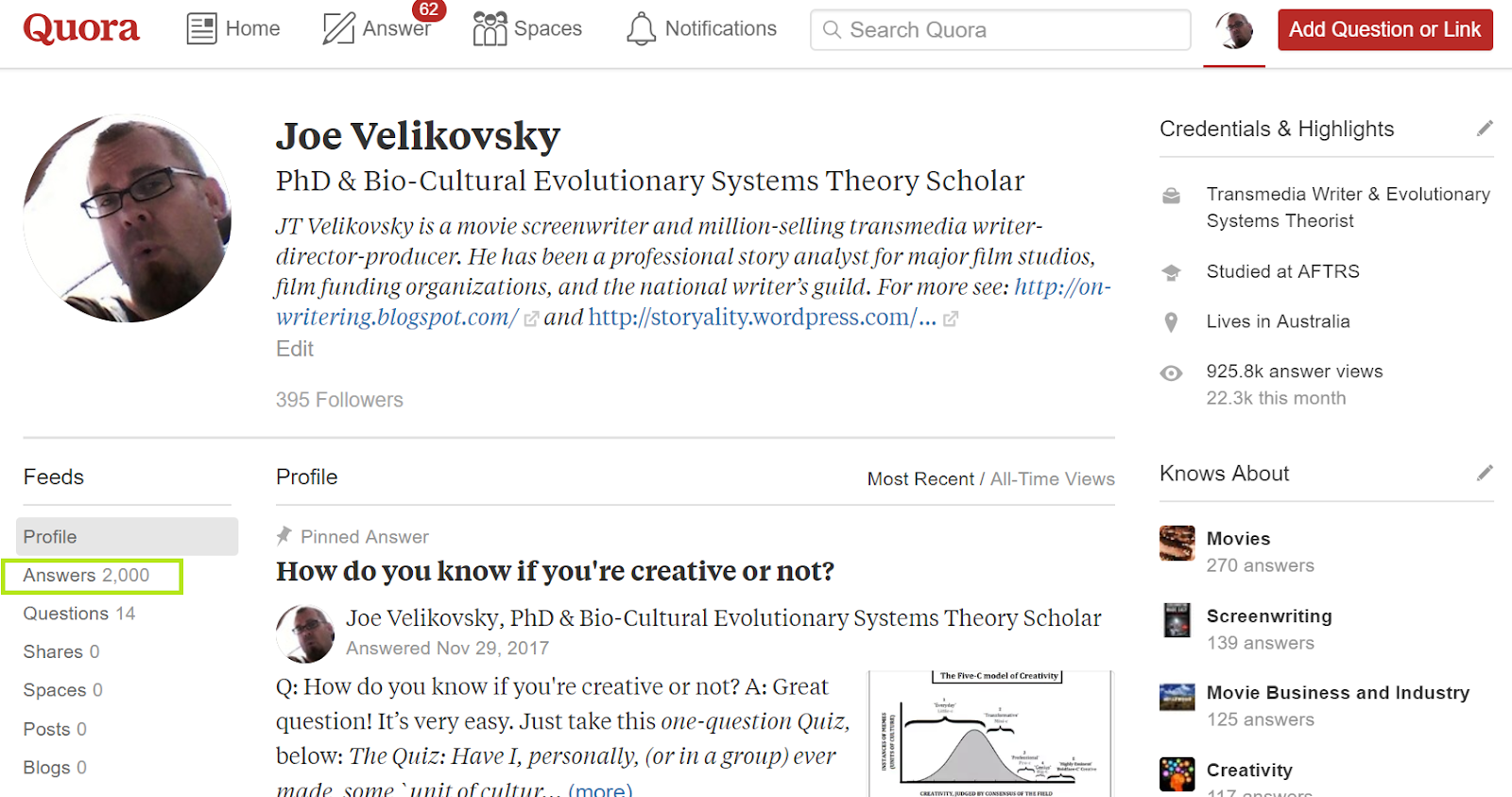Open the Answer pencil icon
Viewport: 1512px width, 797px height.
pyautogui.click(x=338, y=29)
